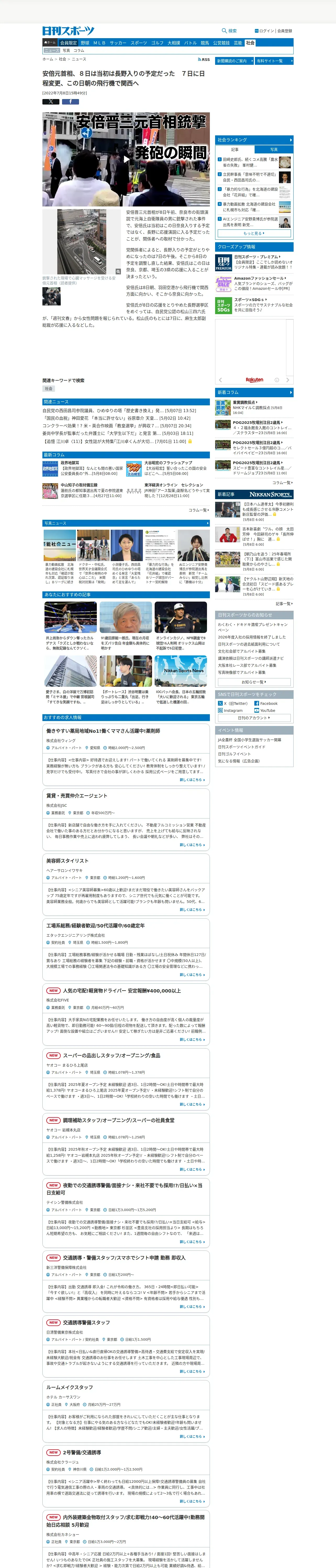336x1568 pixels.
Task: Open the 小渕優子氏 photo news thumbnail
Action: [x=126, y=546]
